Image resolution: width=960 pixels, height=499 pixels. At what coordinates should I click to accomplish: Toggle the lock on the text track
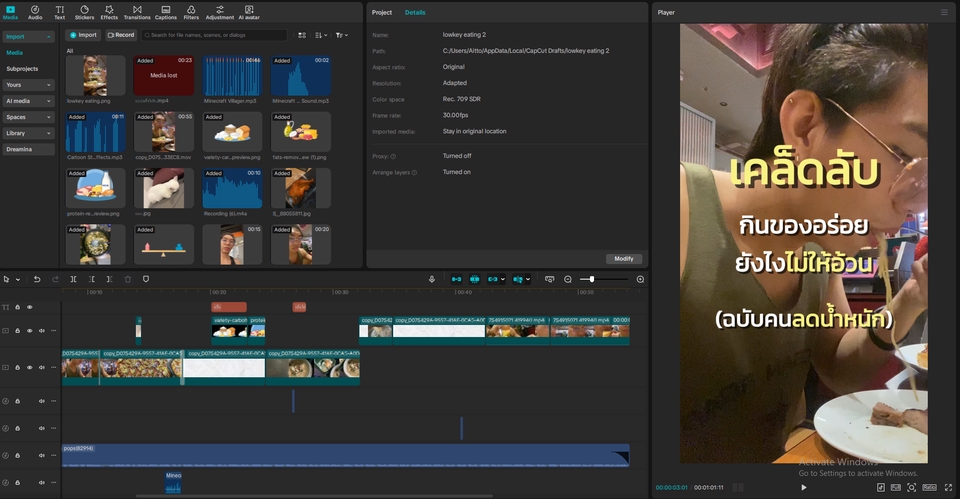(18, 307)
